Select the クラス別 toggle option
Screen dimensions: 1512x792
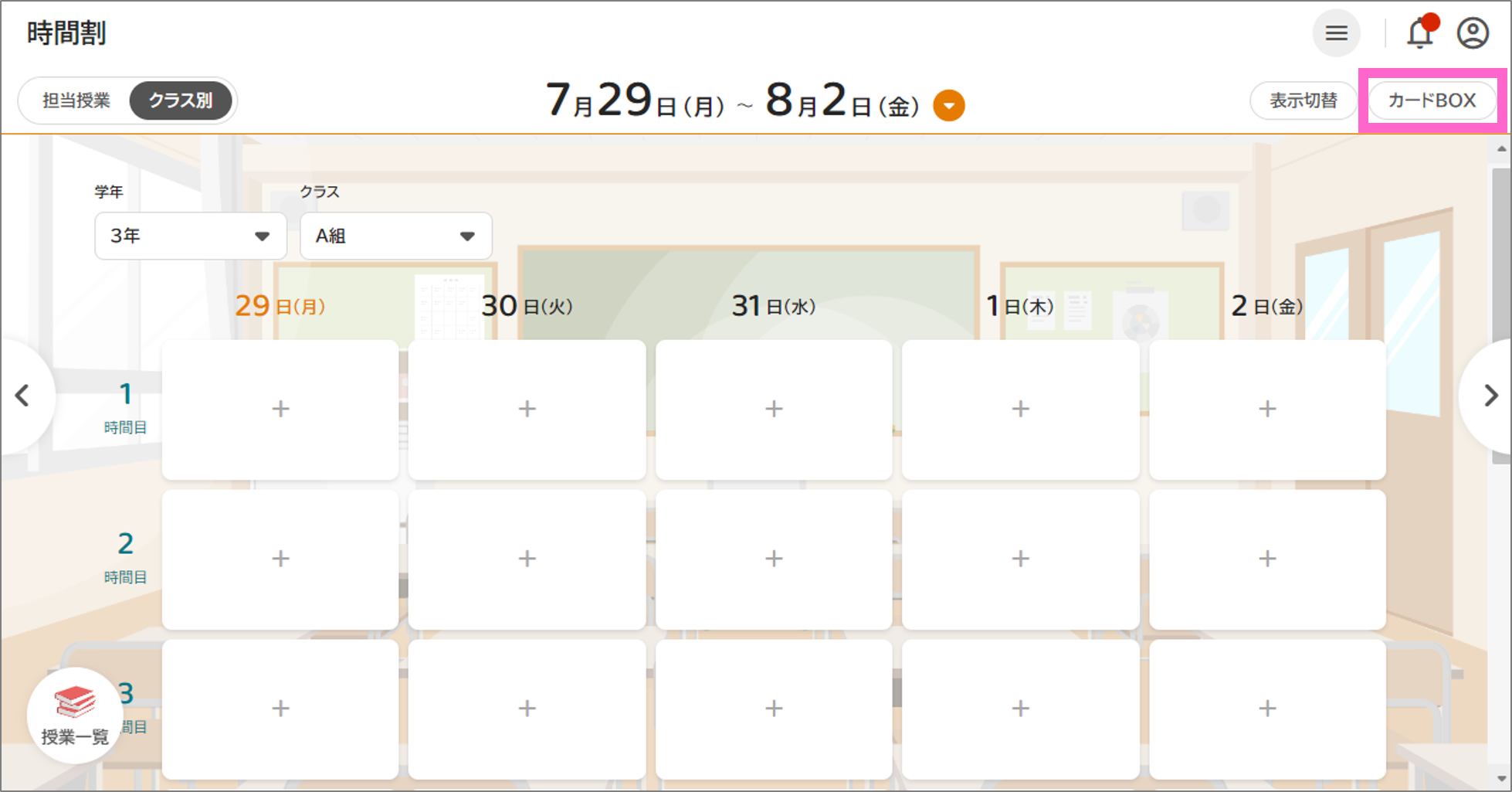[x=181, y=100]
